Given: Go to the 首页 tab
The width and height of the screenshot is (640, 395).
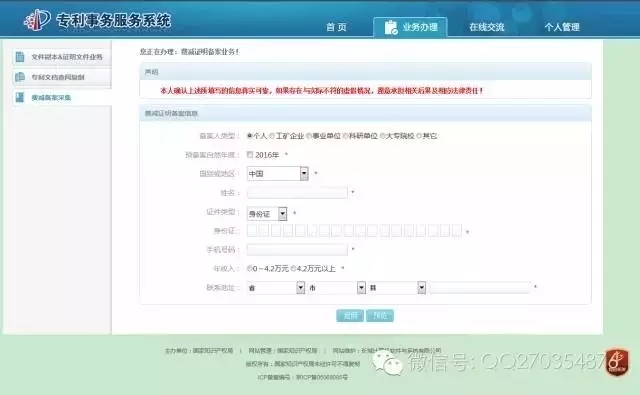Looking at the screenshot, I should pyautogui.click(x=336, y=27).
